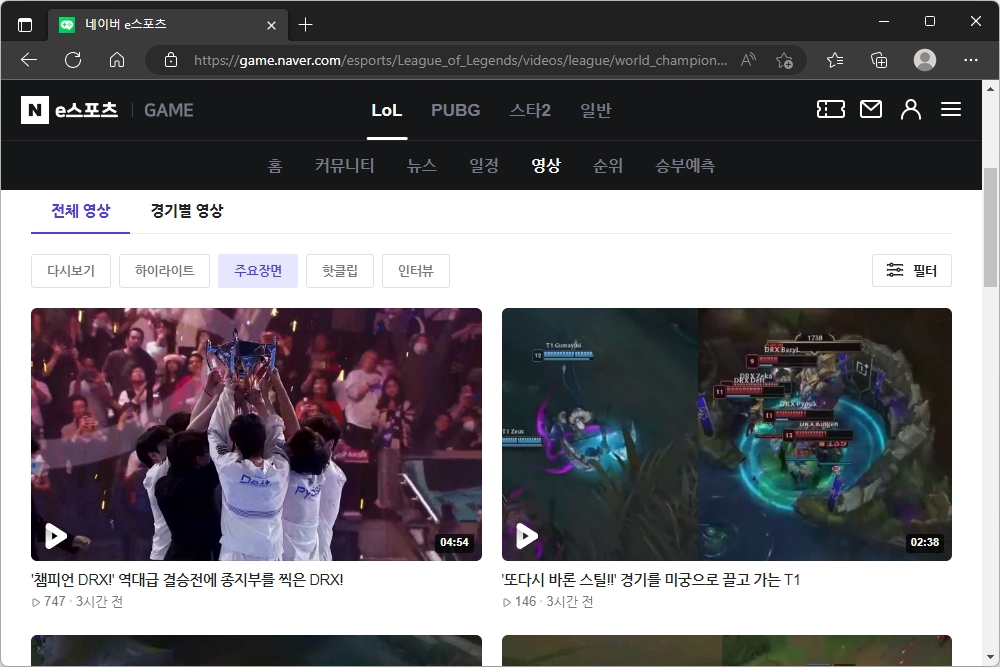Viewport: 1000px width, 667px height.
Task: Switch to 전체 영상 tab
Action: click(x=80, y=211)
